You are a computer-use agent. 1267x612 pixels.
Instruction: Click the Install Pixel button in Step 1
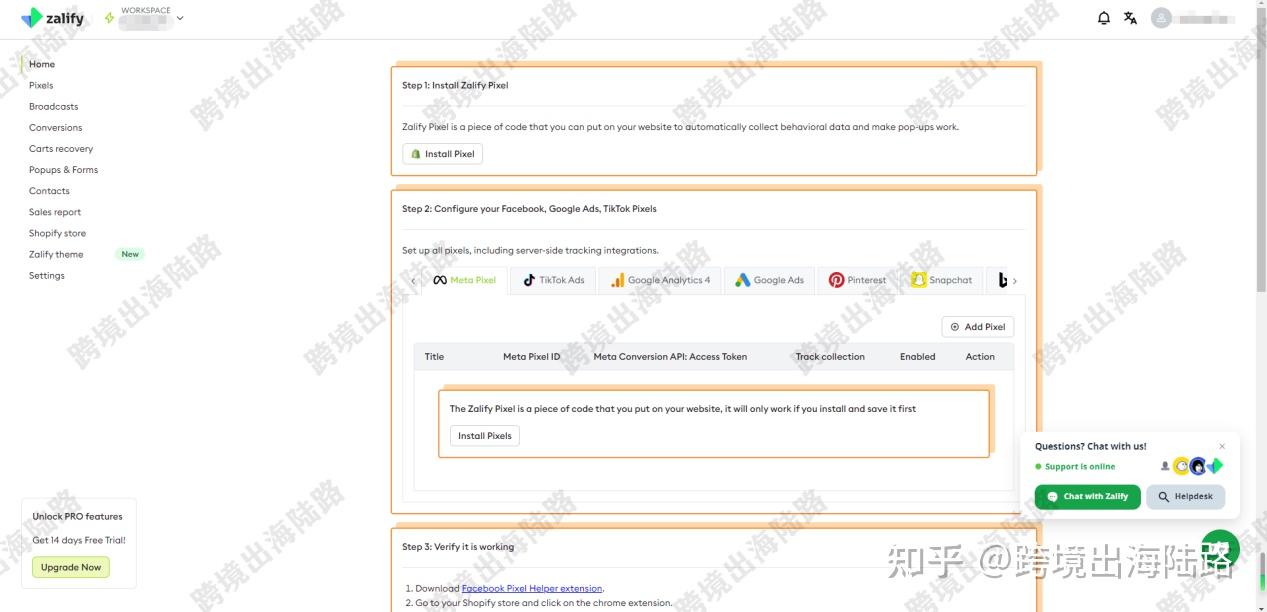tap(442, 153)
